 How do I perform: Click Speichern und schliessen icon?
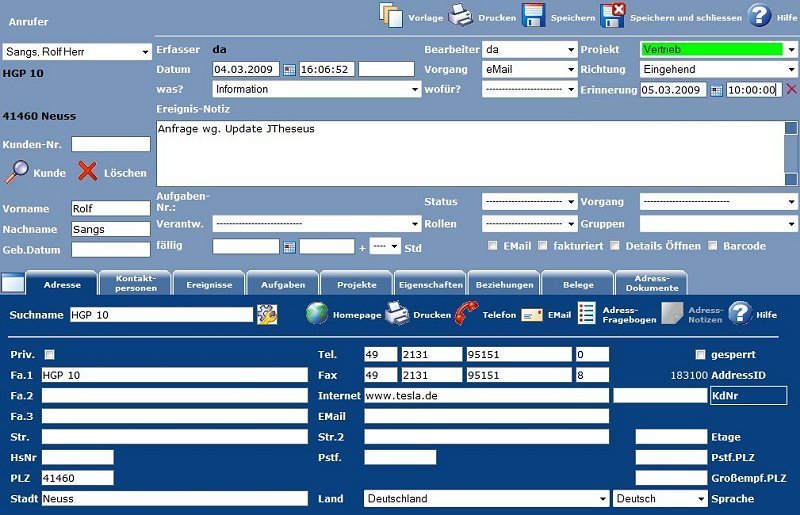[x=612, y=15]
